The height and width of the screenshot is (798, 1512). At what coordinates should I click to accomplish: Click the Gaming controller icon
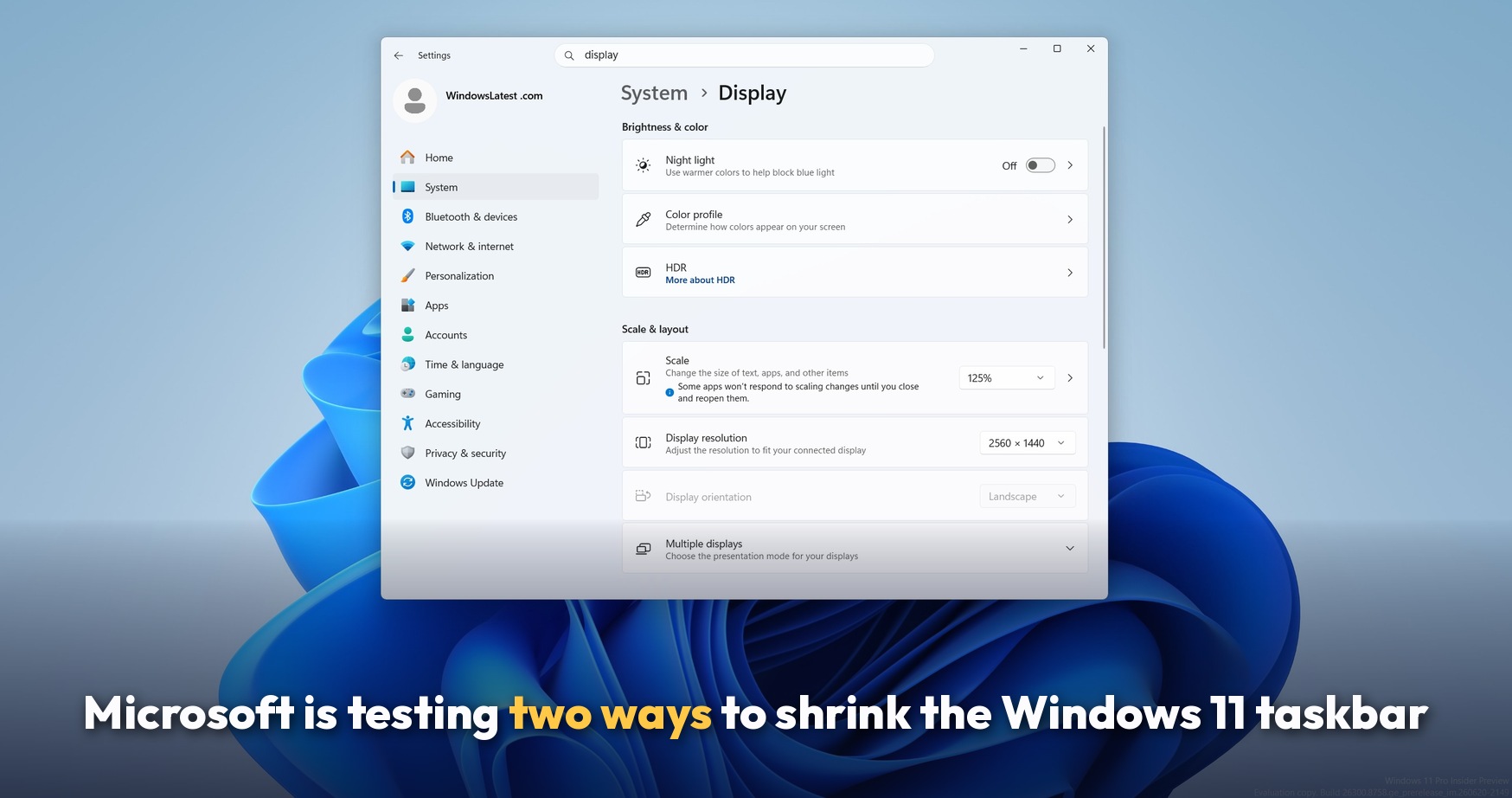[x=407, y=394]
